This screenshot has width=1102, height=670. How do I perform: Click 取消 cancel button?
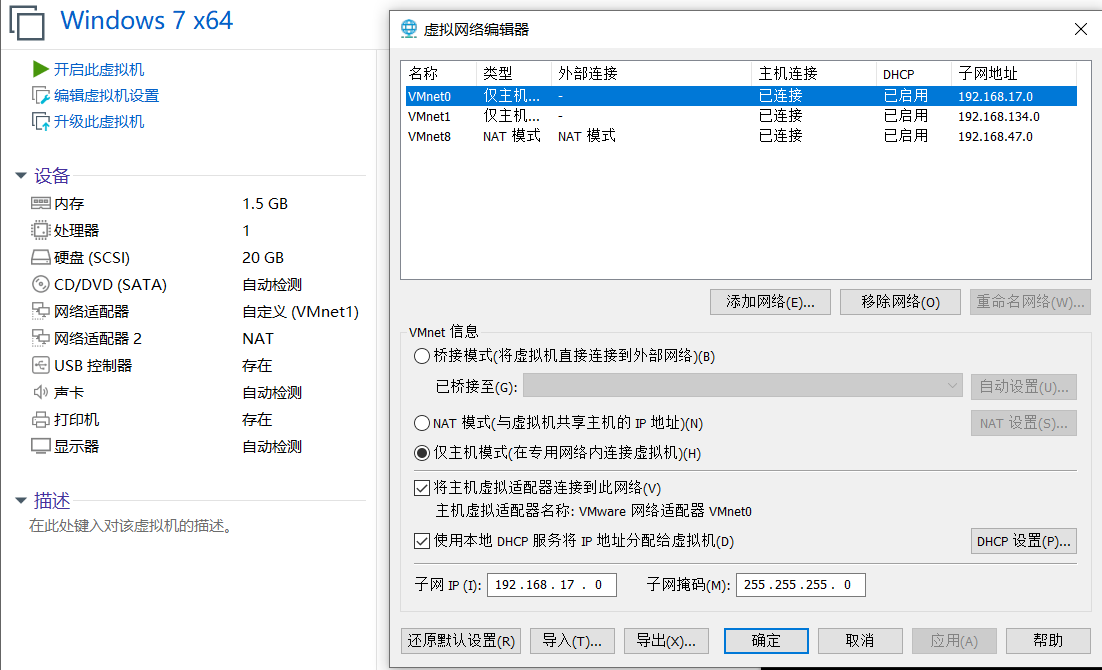[860, 641]
